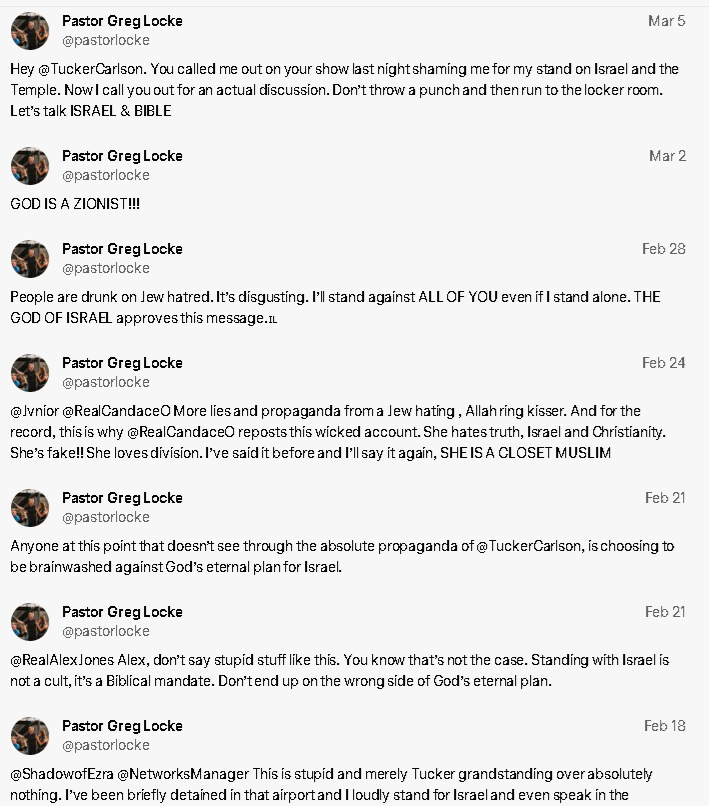The width and height of the screenshot is (709, 806).
Task: Open the @NetworksManager mention
Action: (183, 774)
